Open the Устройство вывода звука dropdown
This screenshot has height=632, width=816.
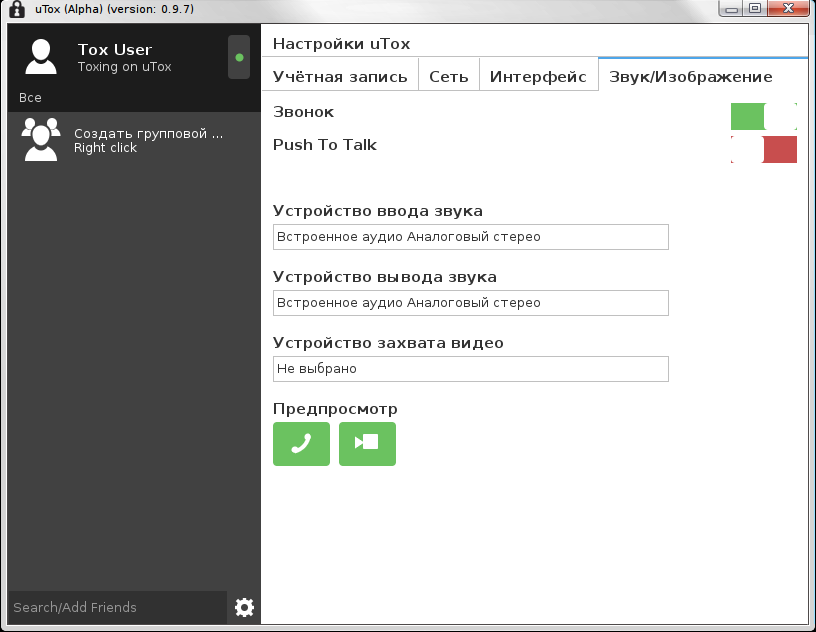click(470, 303)
